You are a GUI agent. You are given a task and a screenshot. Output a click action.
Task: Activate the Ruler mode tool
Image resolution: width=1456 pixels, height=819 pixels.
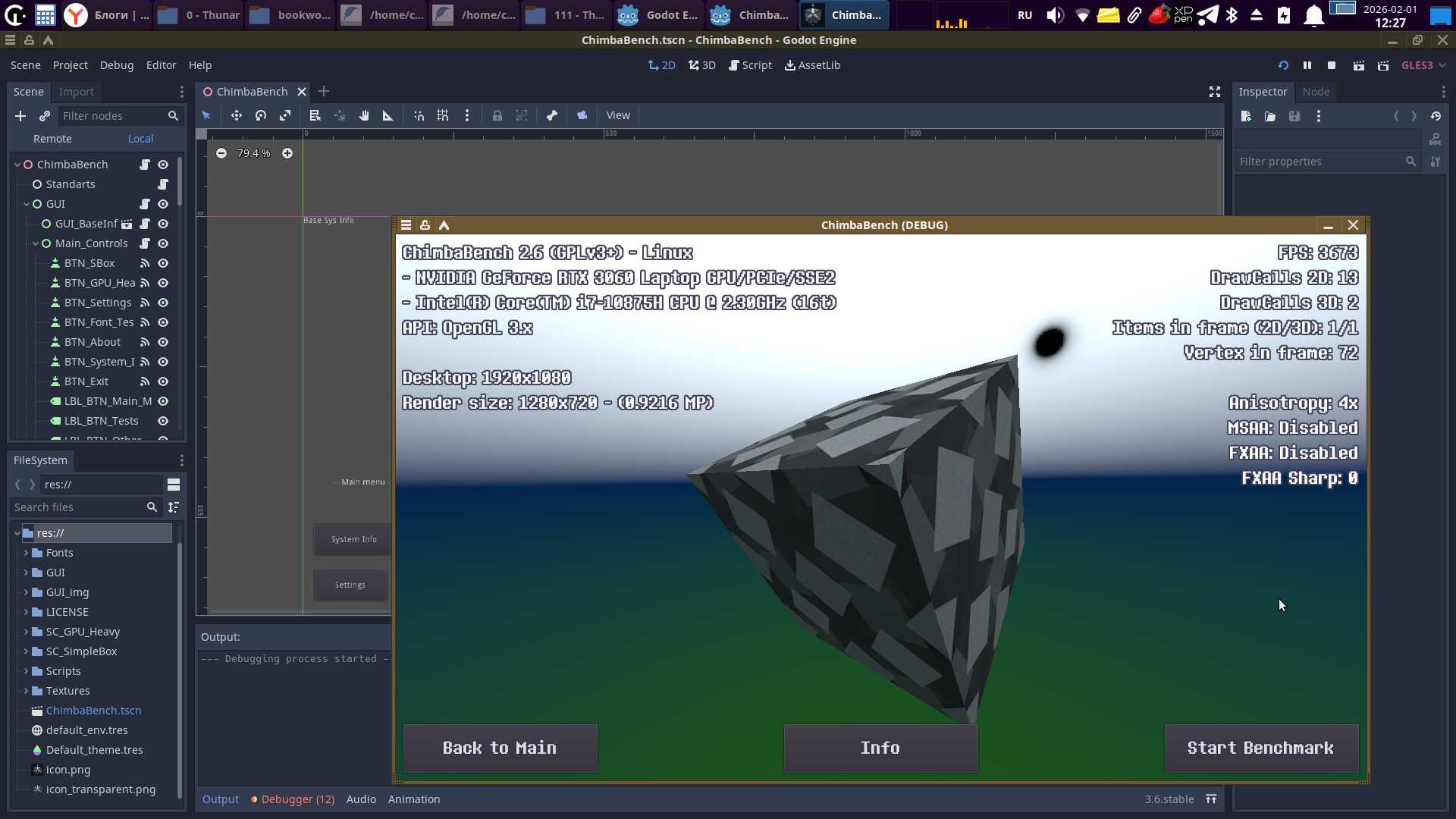[388, 115]
